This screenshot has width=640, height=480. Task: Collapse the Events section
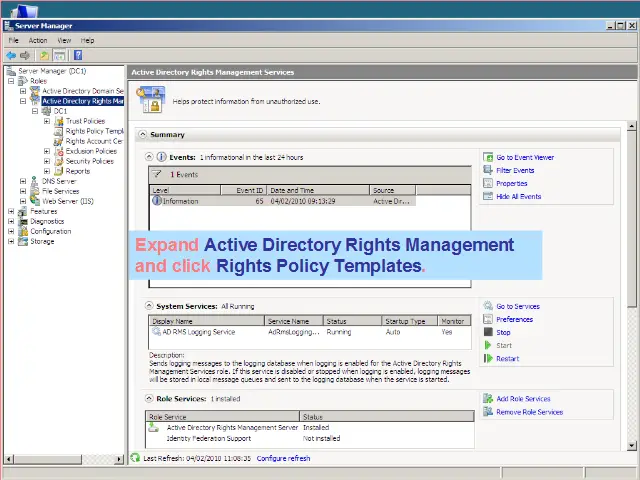(149, 157)
